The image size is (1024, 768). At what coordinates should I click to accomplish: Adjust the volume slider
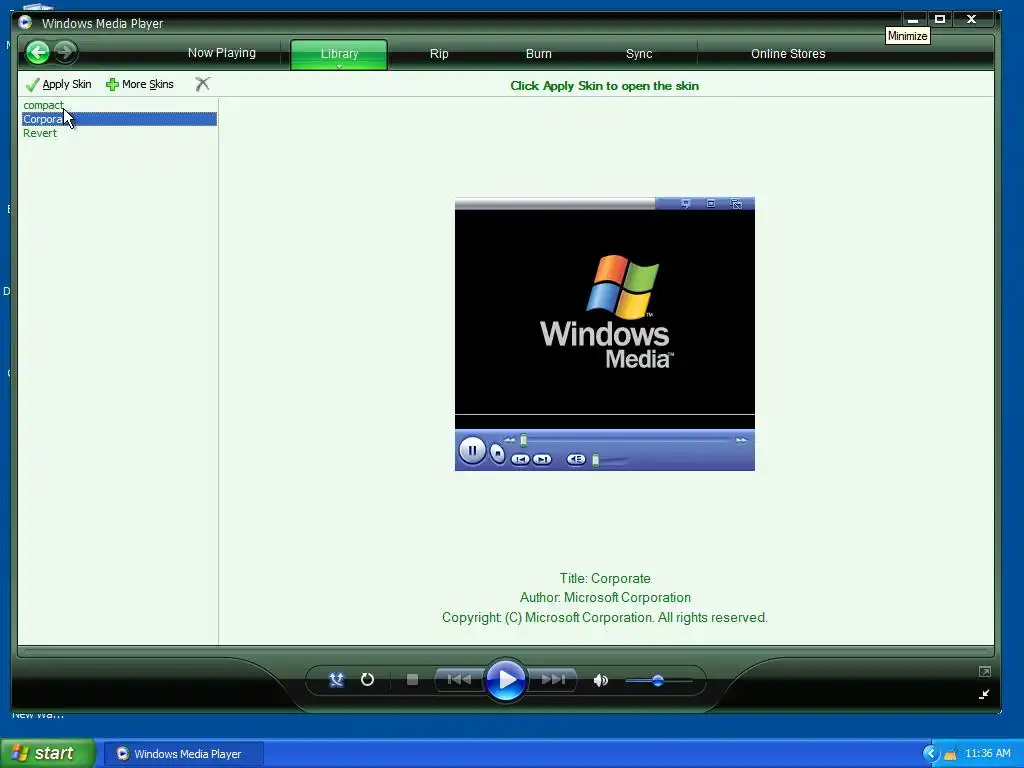[x=658, y=680]
